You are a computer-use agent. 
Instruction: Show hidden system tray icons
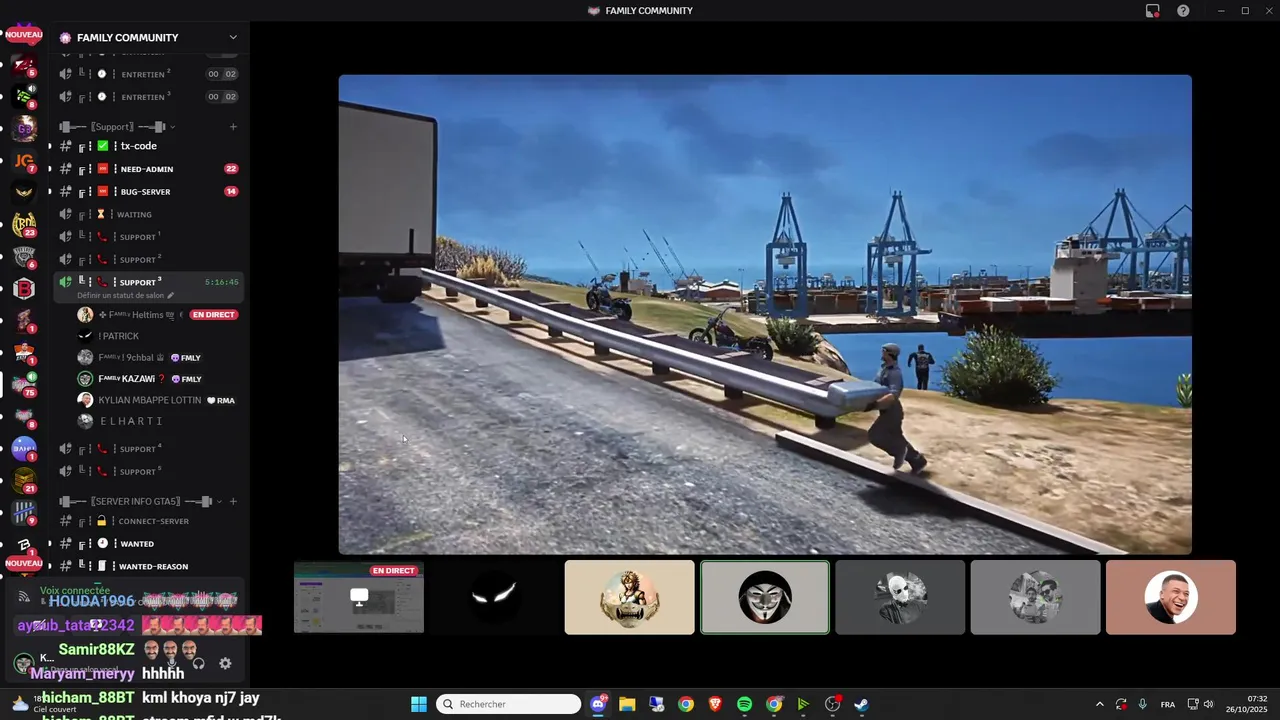(1099, 704)
